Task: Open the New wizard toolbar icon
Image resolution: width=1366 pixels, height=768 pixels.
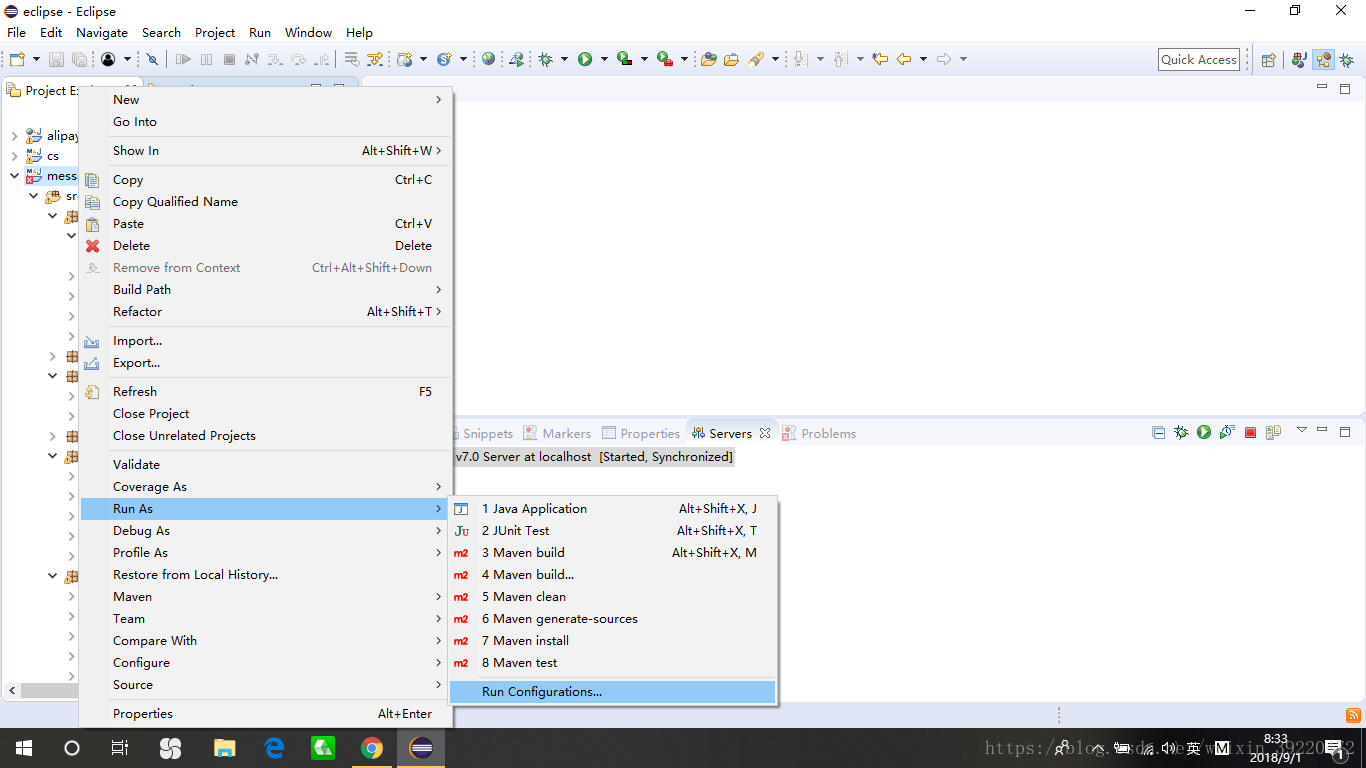Action: [16, 59]
